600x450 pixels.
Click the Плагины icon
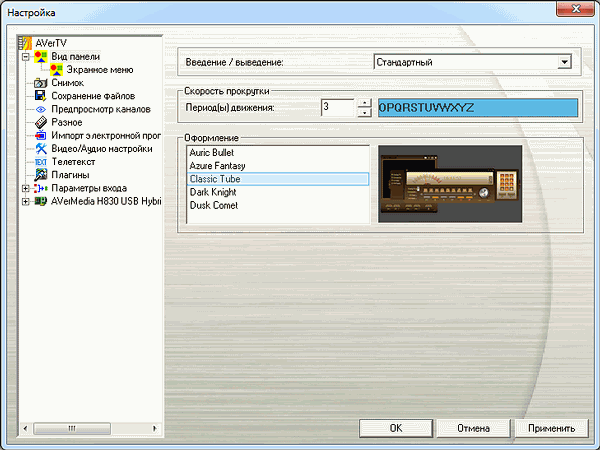pyautogui.click(x=41, y=175)
